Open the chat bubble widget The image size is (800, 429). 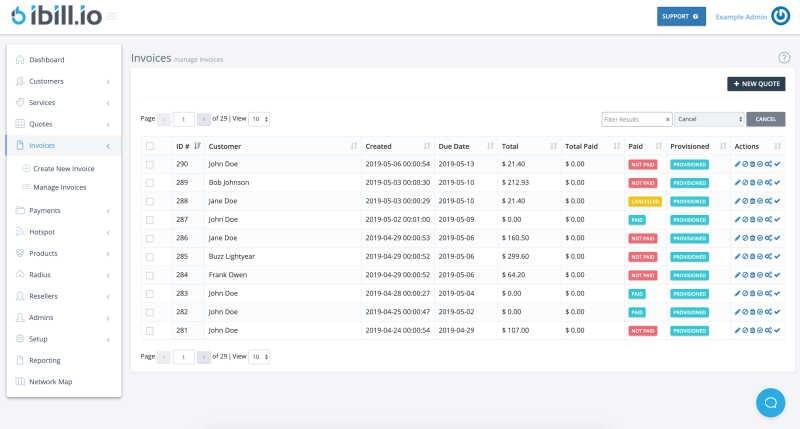770,402
